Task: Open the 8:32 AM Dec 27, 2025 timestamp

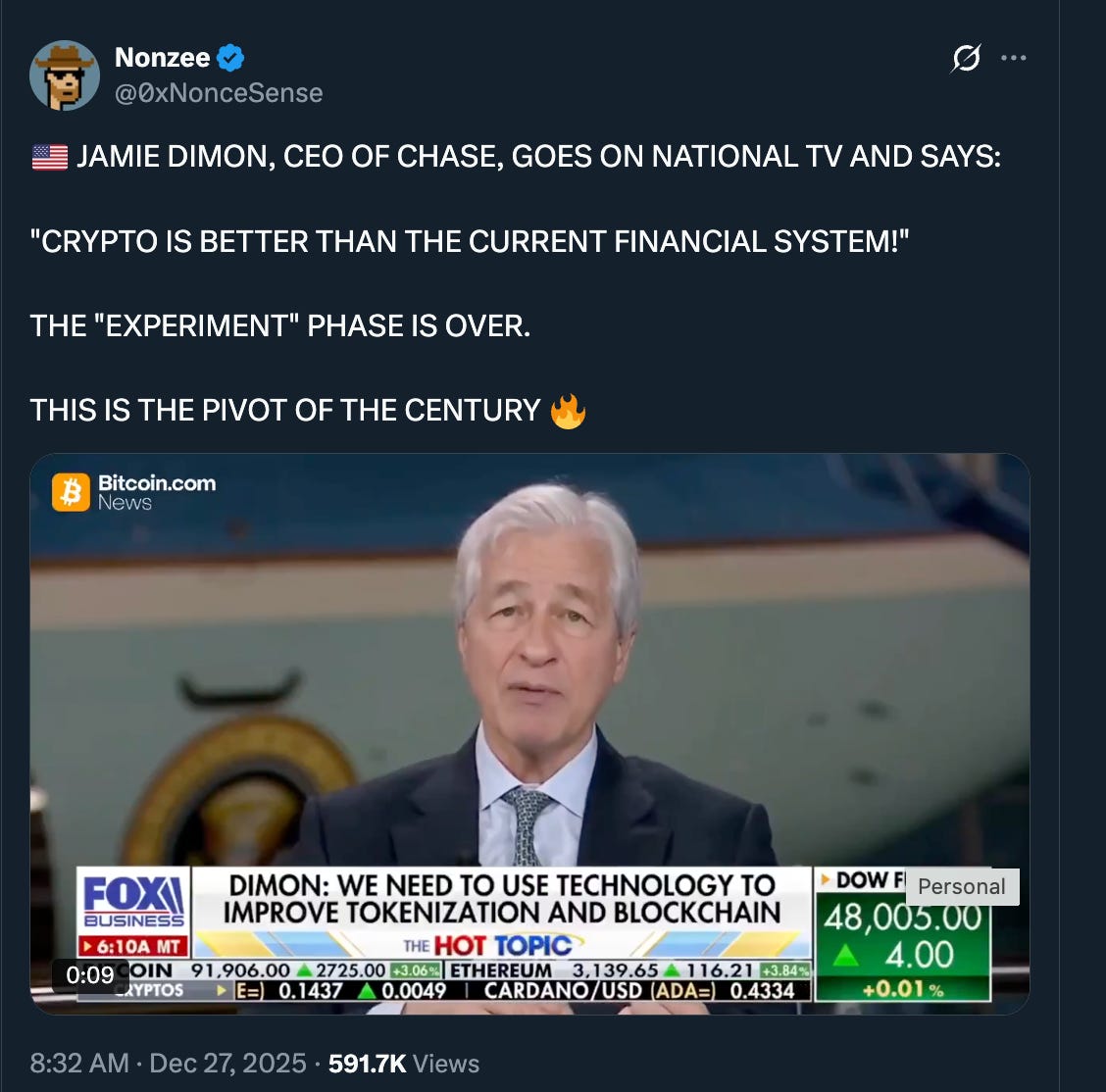Action: (168, 1064)
